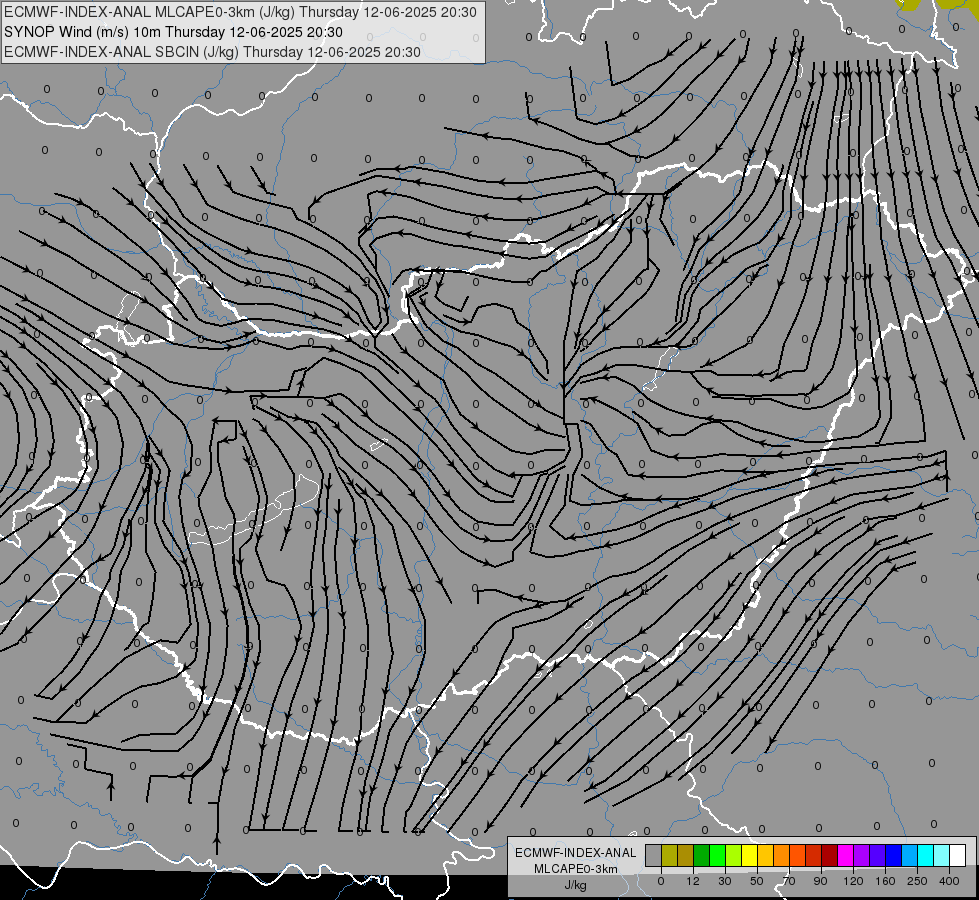
Task: Click the legend value label 90
Action: point(820,881)
